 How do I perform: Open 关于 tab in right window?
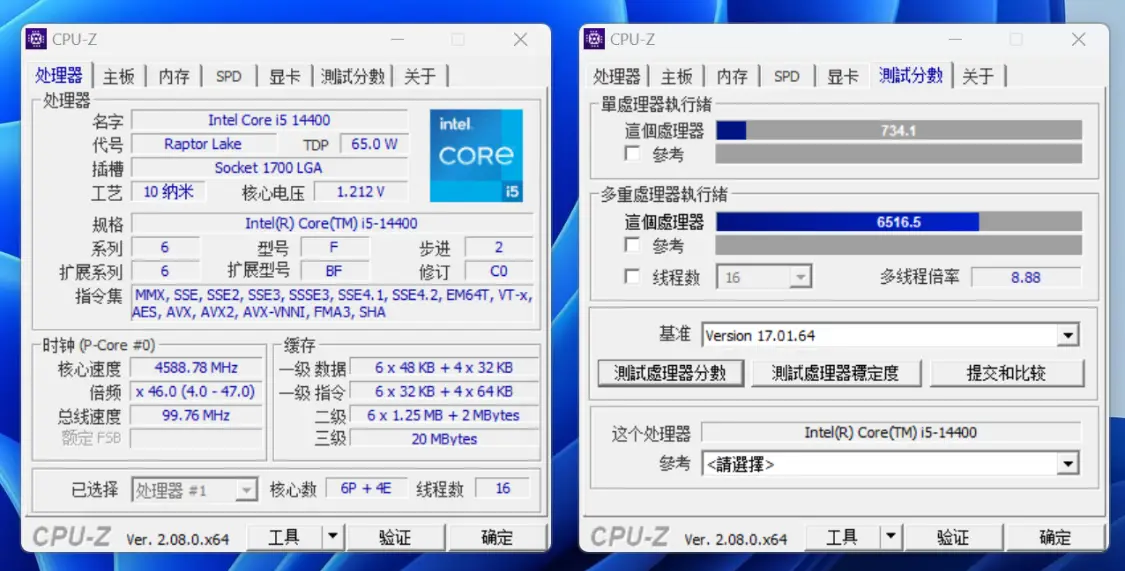pos(978,76)
